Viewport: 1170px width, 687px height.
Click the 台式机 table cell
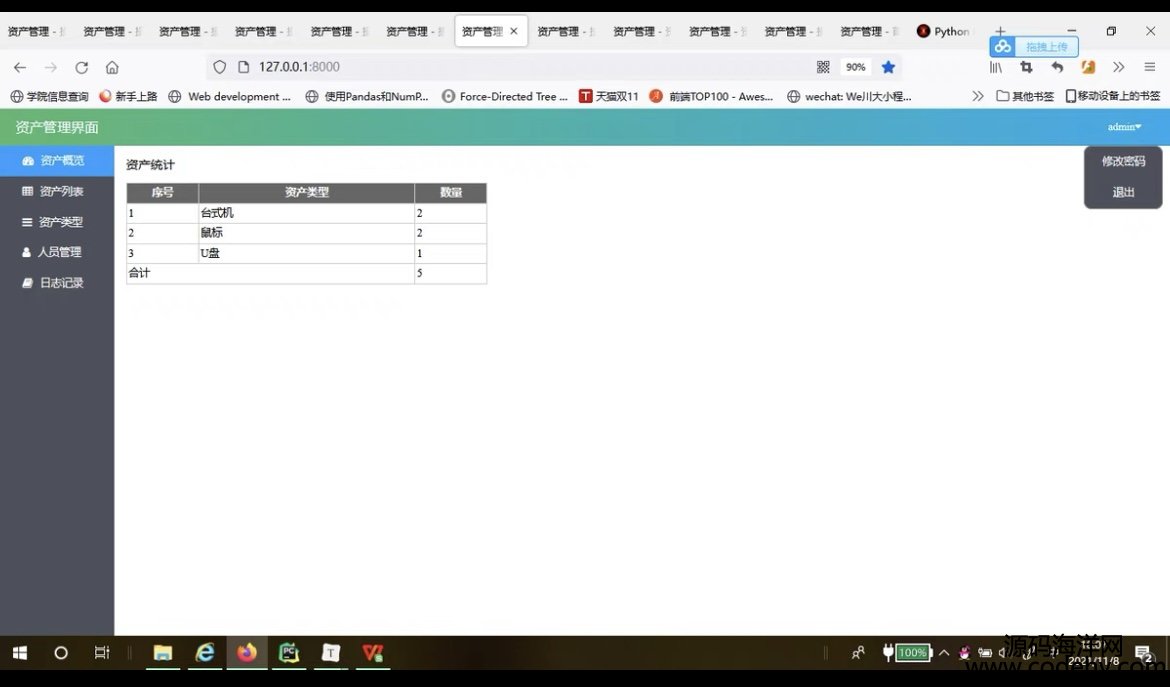[x=307, y=213]
